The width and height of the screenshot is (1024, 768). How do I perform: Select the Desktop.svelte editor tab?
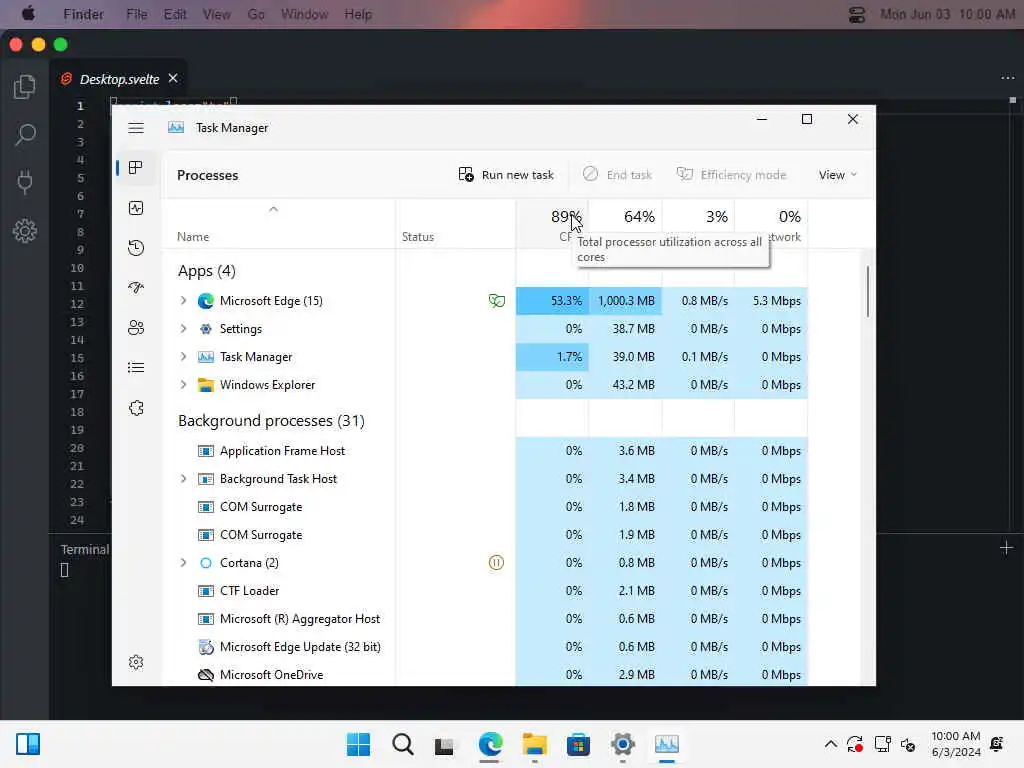pyautogui.click(x=119, y=79)
